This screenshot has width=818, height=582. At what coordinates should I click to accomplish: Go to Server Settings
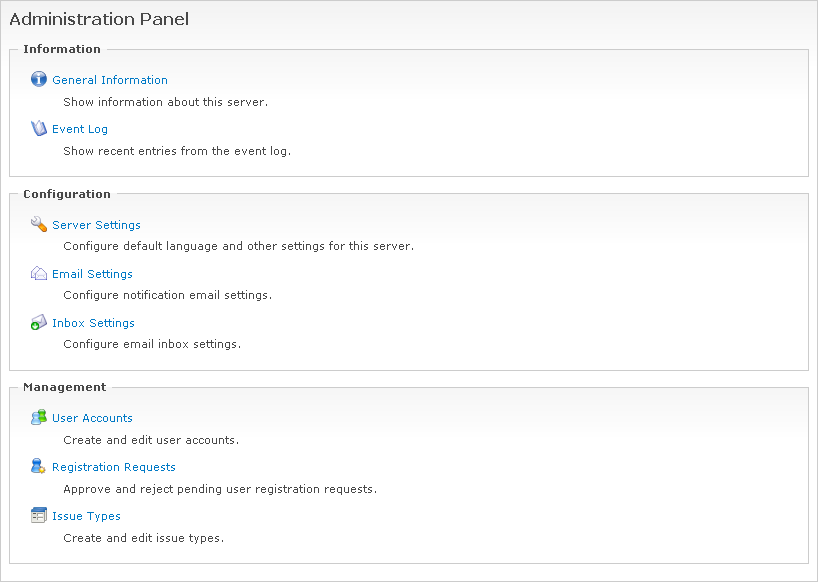[x=96, y=225]
